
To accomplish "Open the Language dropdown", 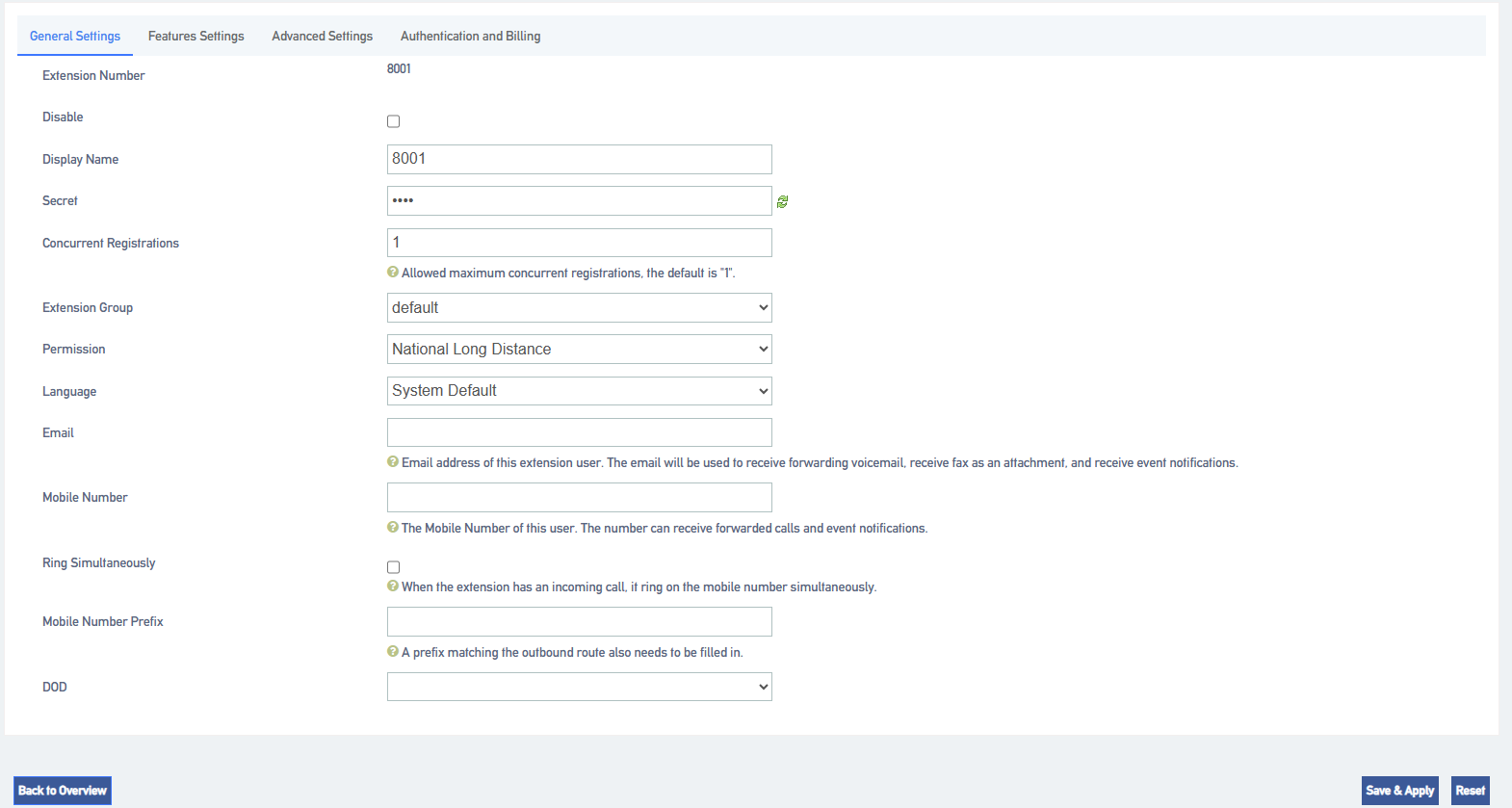I will point(580,391).
